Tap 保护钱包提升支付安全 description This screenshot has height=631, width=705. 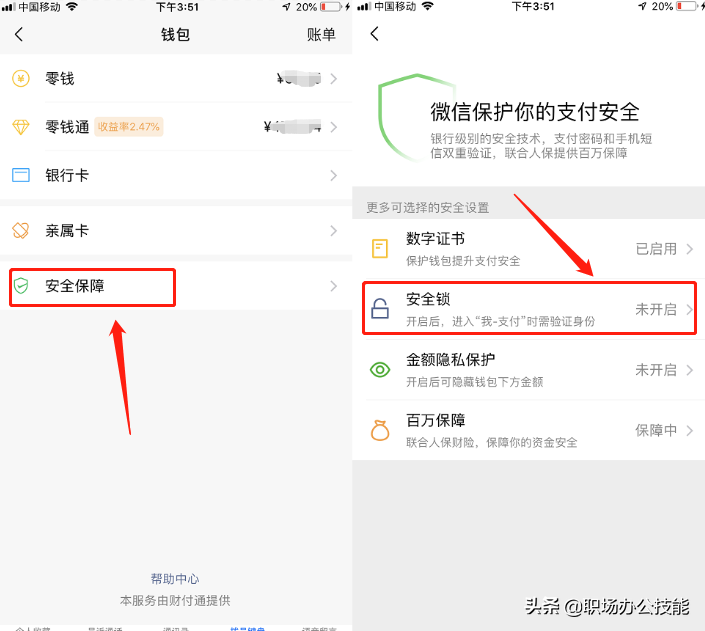(463, 261)
